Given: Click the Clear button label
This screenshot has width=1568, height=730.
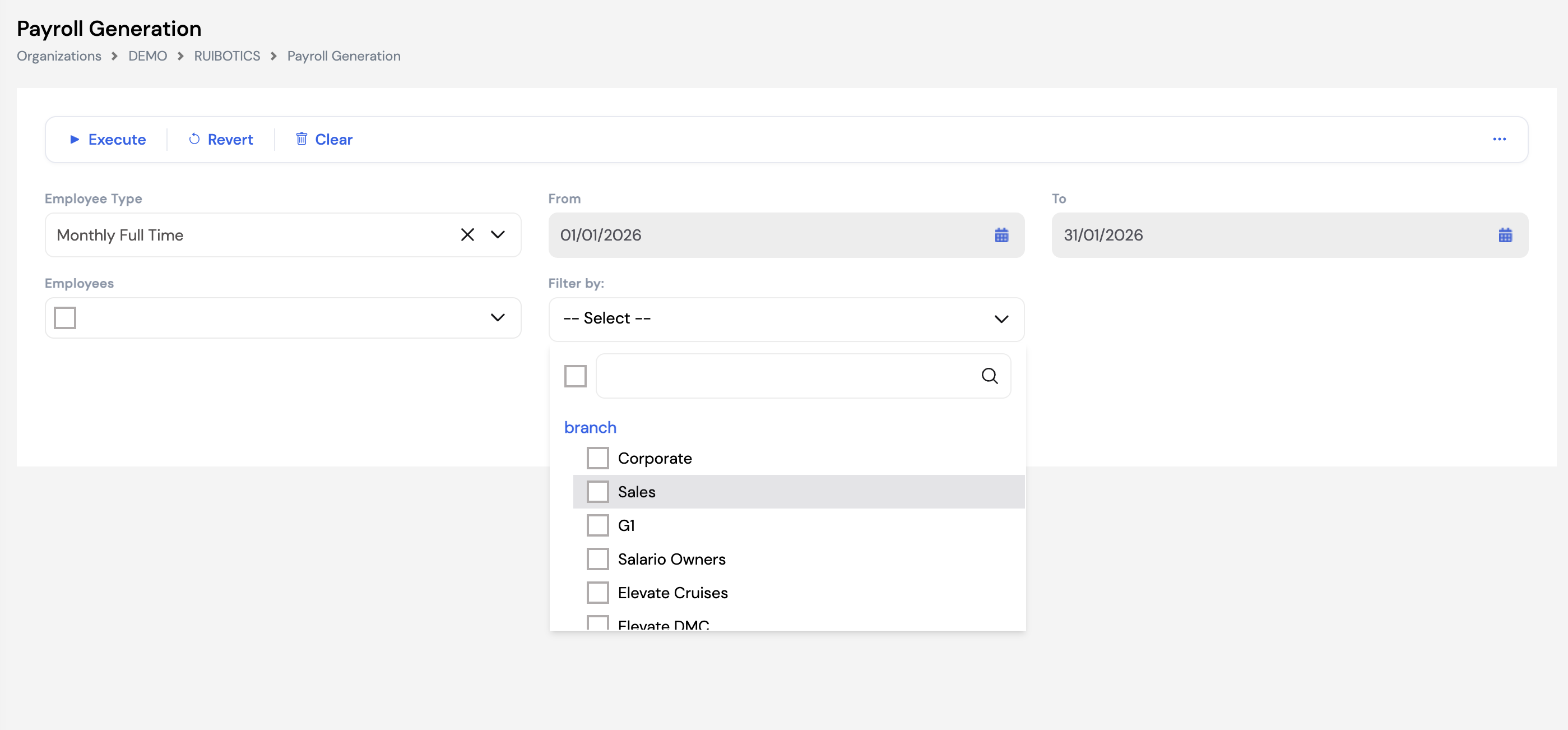Looking at the screenshot, I should point(333,140).
